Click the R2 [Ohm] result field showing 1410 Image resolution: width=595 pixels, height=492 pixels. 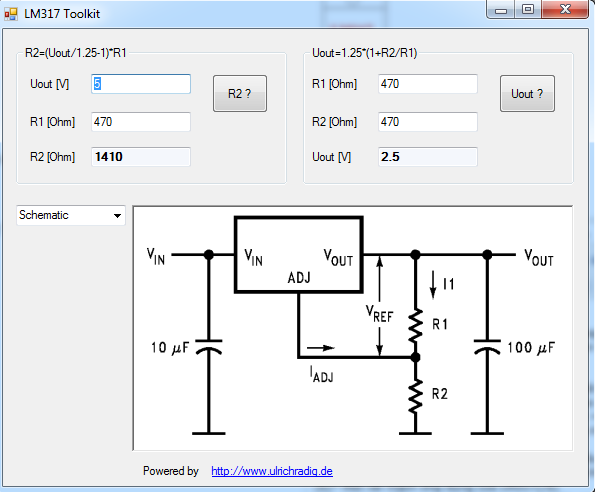[x=141, y=157]
